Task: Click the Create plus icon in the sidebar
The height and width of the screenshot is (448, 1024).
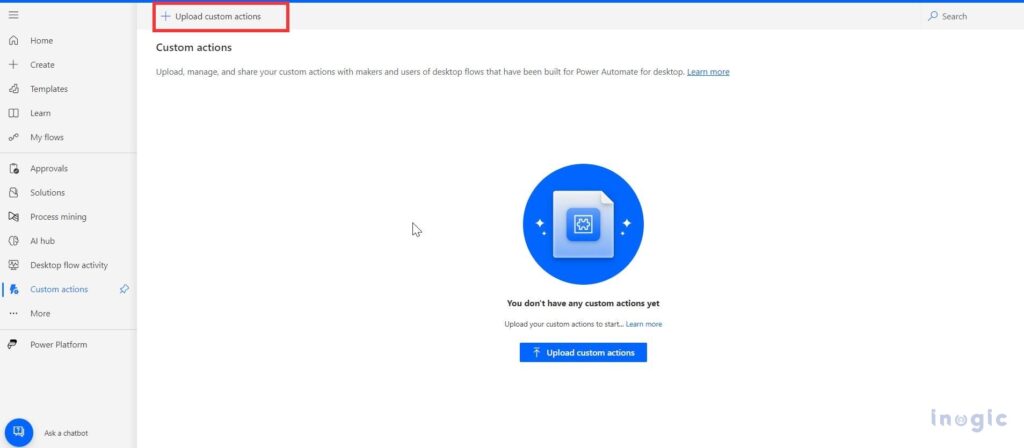Action: click(x=13, y=65)
